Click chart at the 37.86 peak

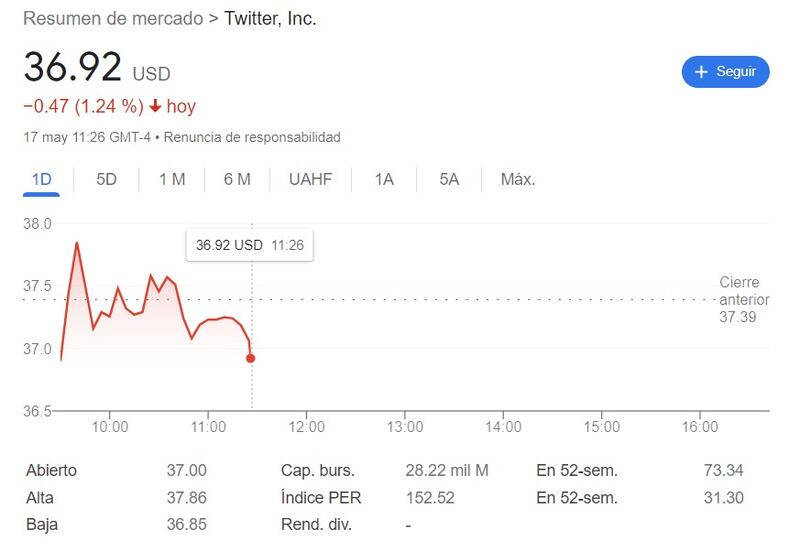pyautogui.click(x=77, y=243)
